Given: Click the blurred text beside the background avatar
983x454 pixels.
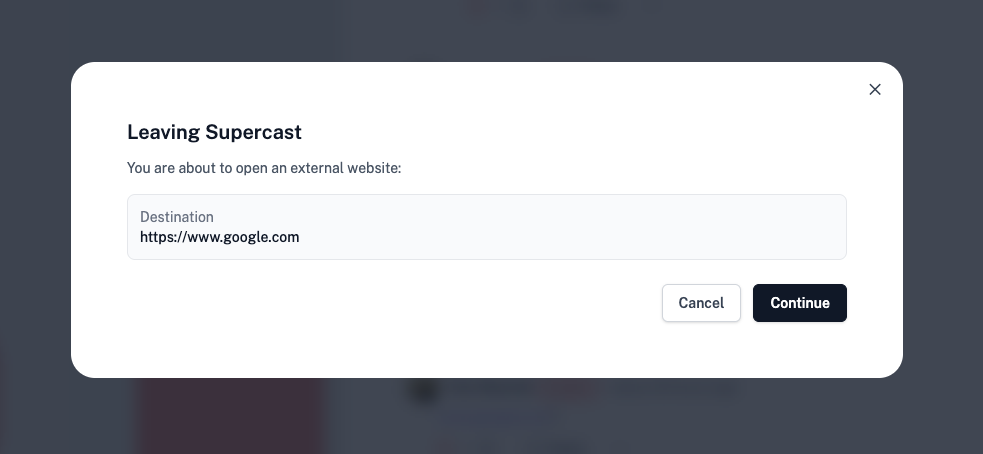Looking at the screenshot, I should coord(590,390).
